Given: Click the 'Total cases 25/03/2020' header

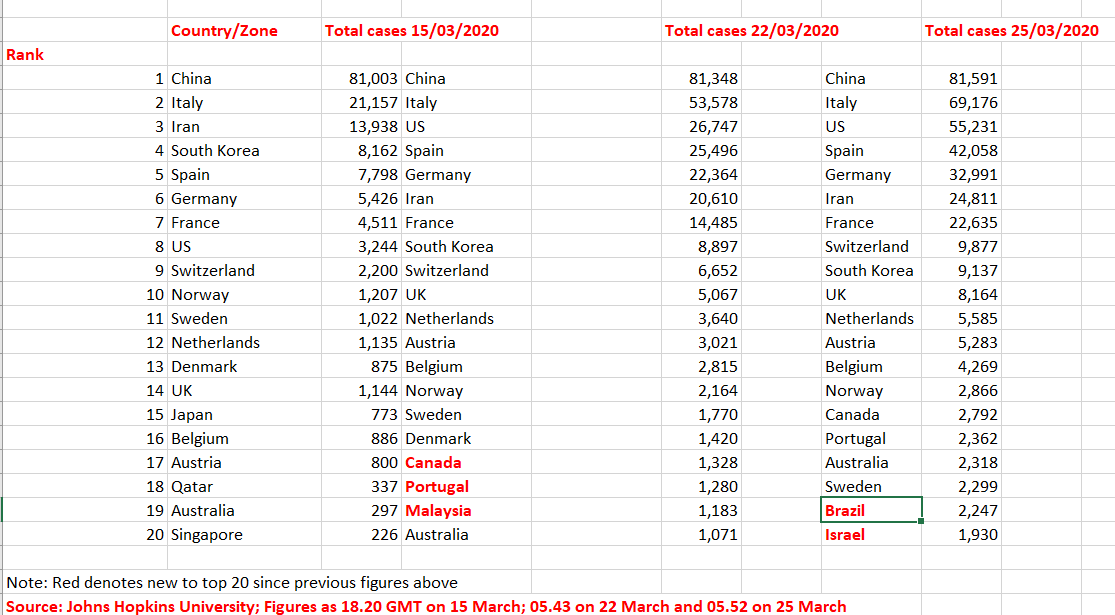Looking at the screenshot, I should 1011,31.
